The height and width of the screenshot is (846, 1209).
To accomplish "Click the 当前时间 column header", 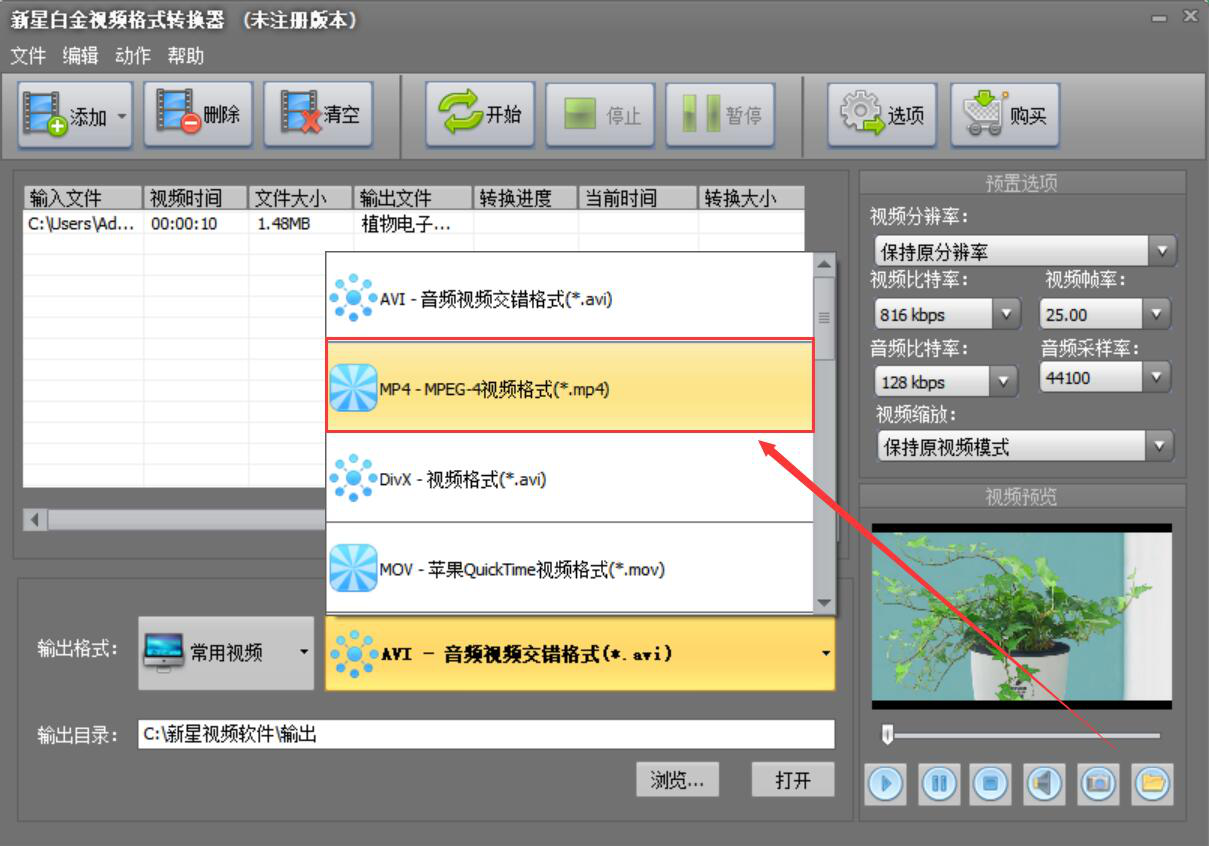I will tap(638, 198).
